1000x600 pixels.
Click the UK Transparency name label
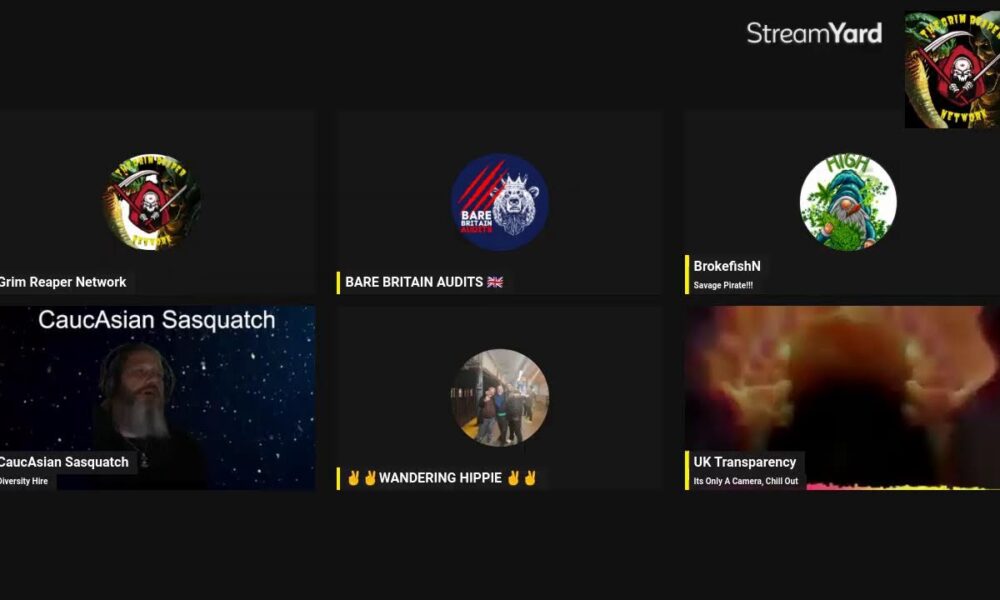pyautogui.click(x=745, y=462)
